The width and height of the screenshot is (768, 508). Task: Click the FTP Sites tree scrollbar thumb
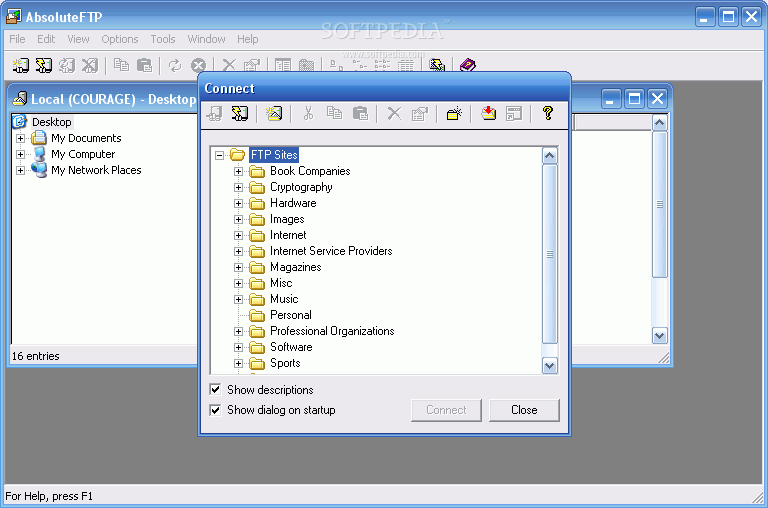click(550, 254)
